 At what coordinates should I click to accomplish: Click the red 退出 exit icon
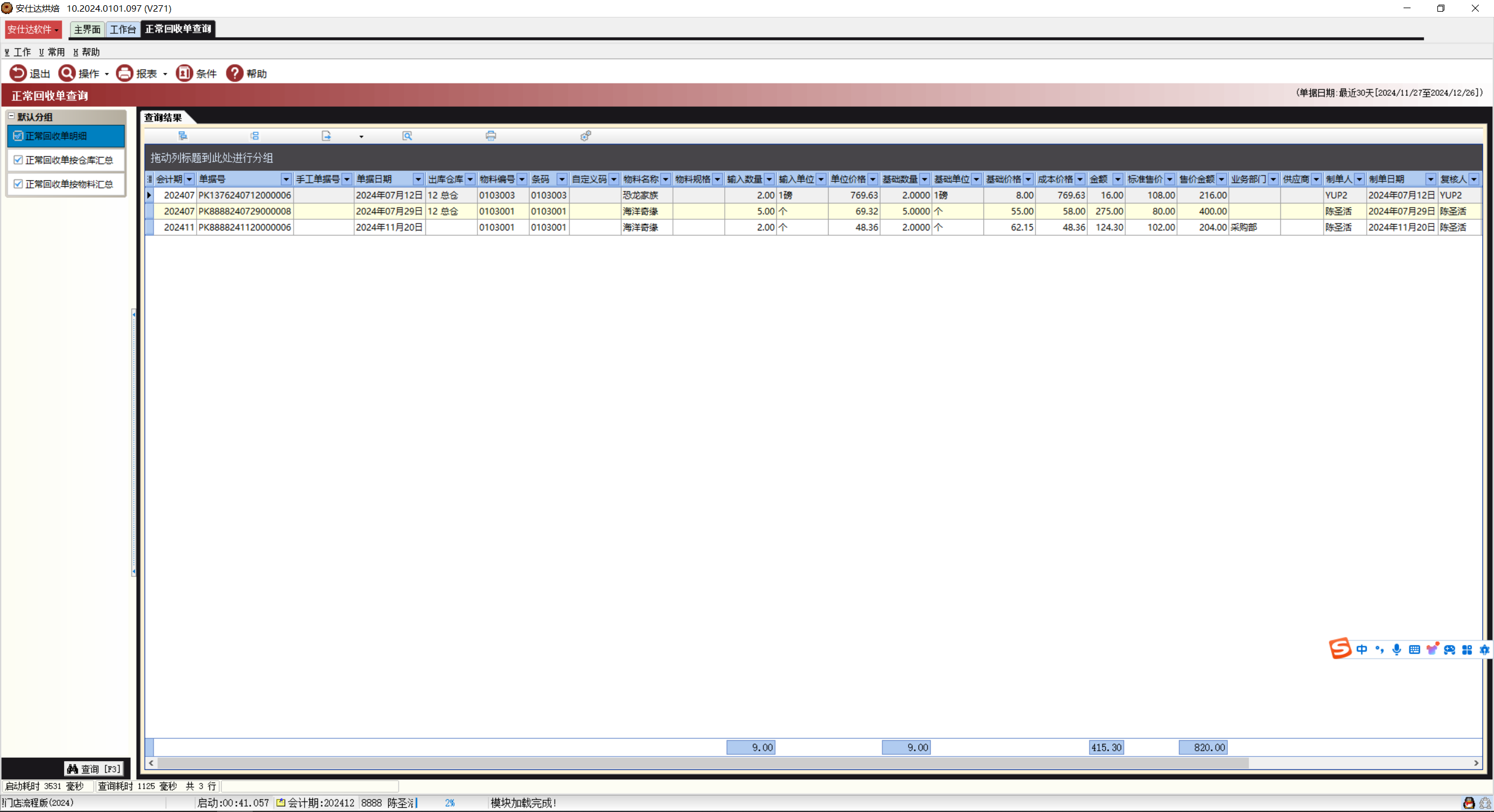[18, 73]
